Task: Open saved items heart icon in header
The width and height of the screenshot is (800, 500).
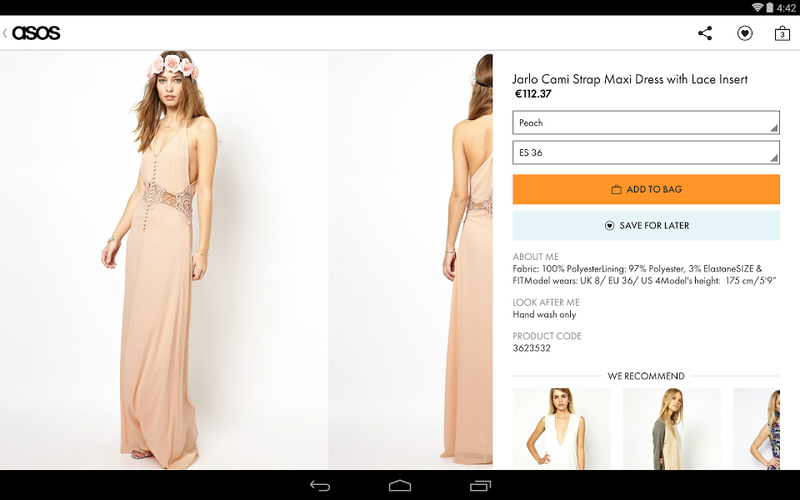Action: (x=745, y=33)
